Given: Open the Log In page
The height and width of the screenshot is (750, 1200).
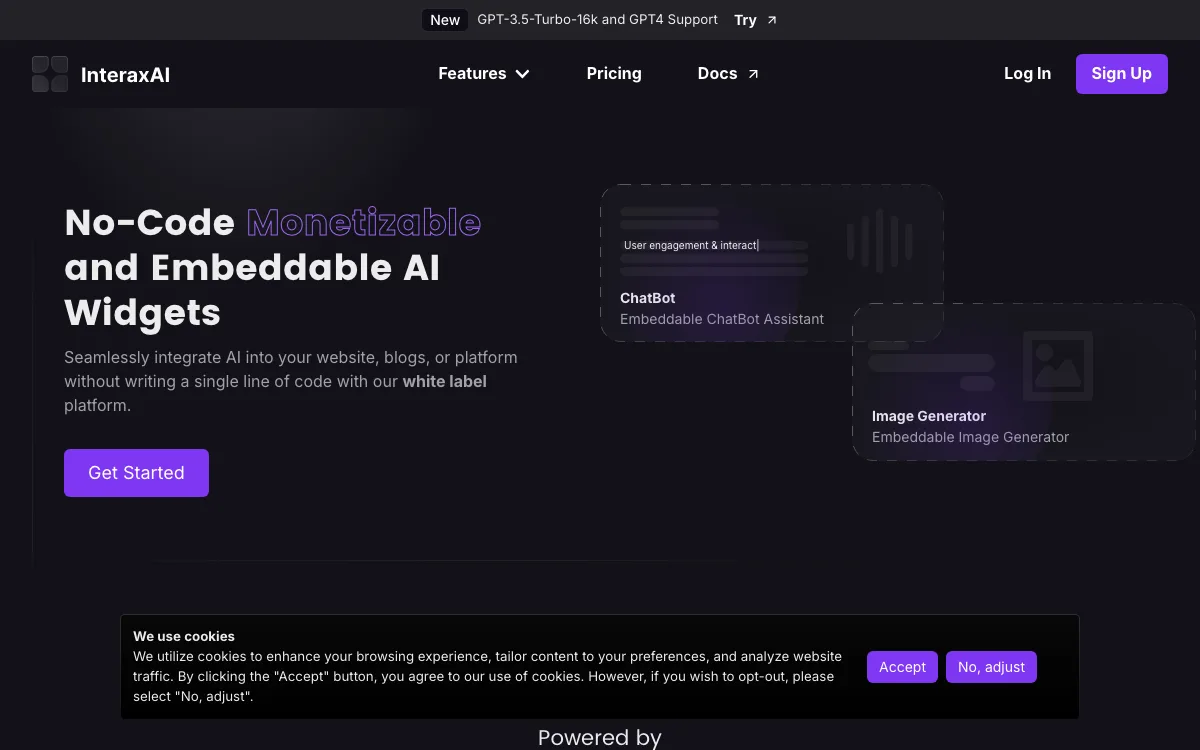Looking at the screenshot, I should [x=1027, y=74].
